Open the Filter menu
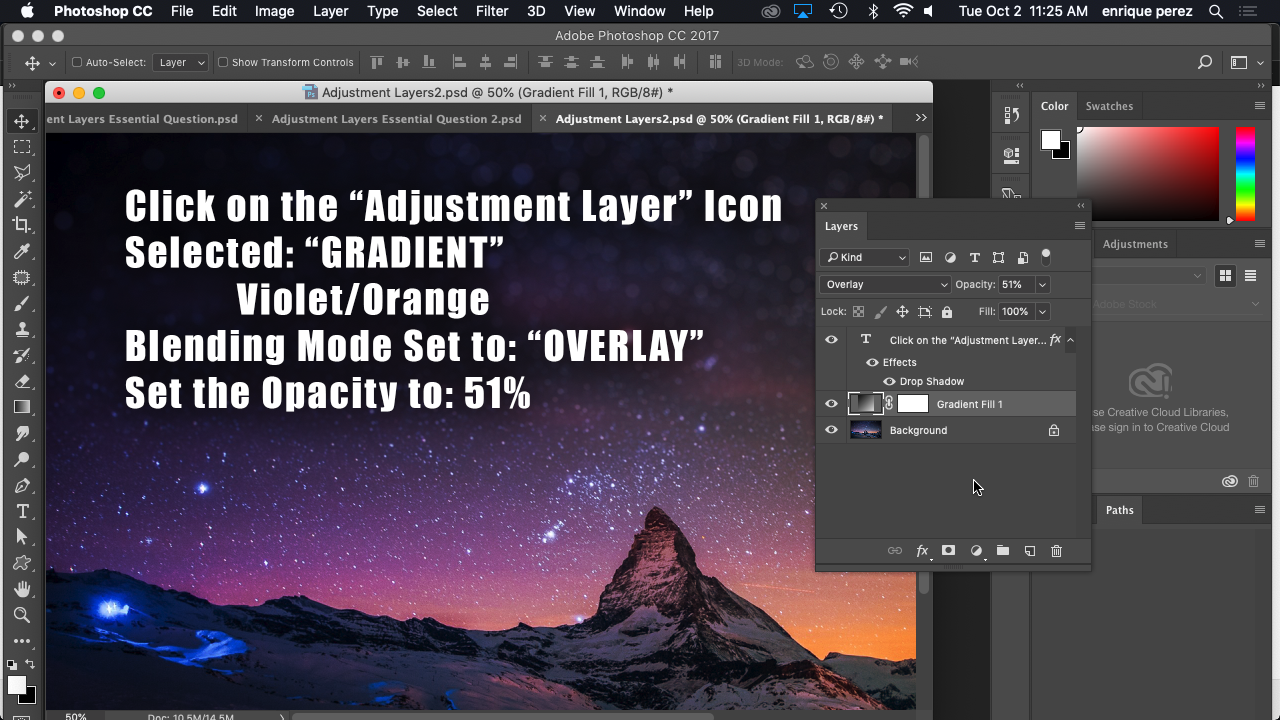Viewport: 1280px width, 720px height. click(492, 11)
